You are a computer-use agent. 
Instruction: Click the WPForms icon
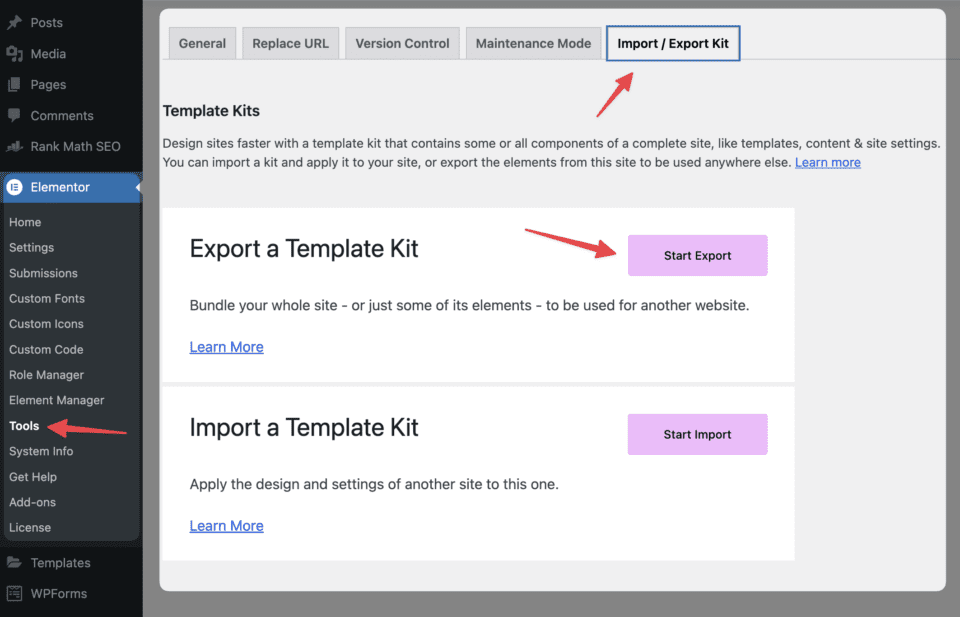[x=14, y=594]
